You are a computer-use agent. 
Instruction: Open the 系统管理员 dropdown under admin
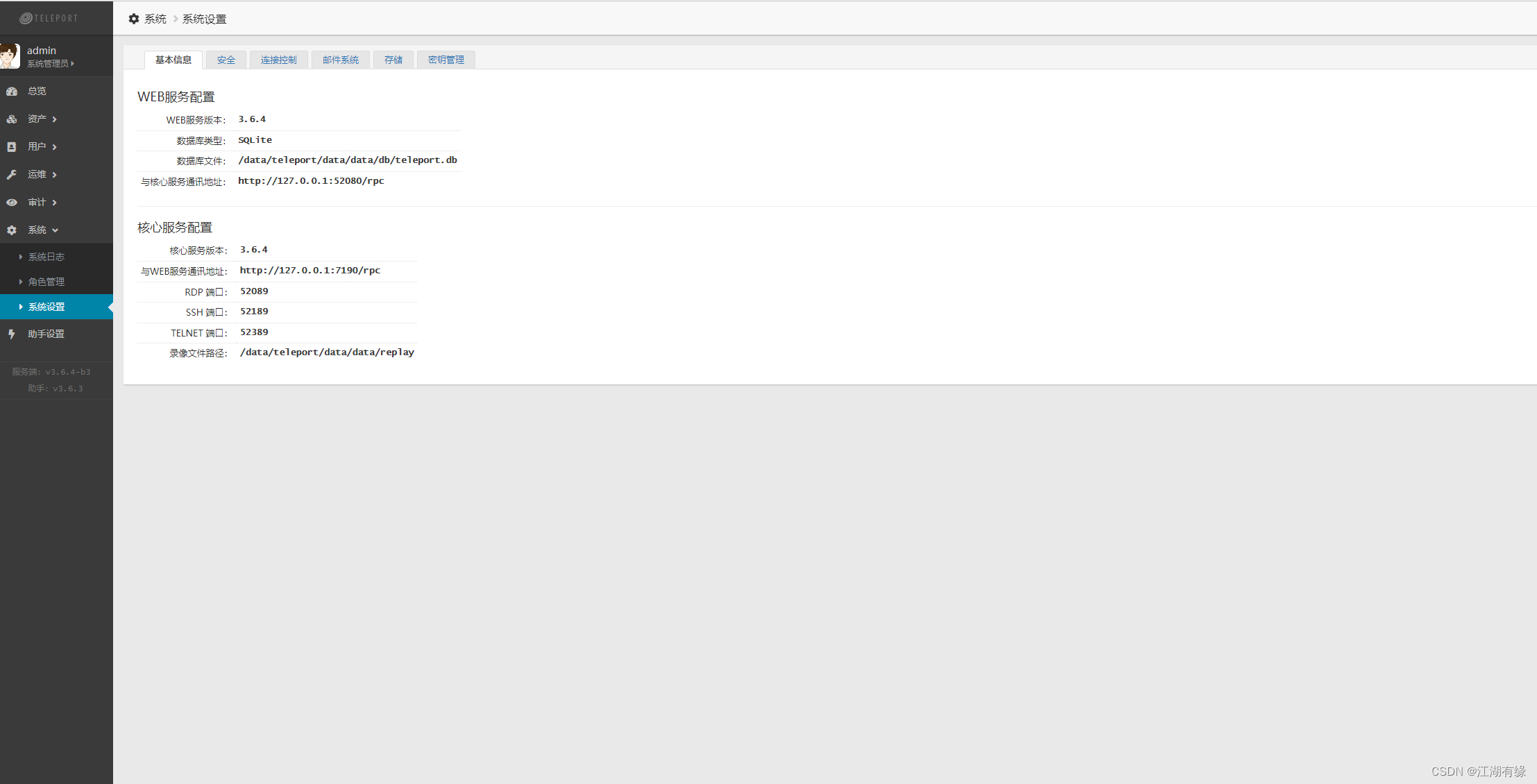tap(50, 63)
